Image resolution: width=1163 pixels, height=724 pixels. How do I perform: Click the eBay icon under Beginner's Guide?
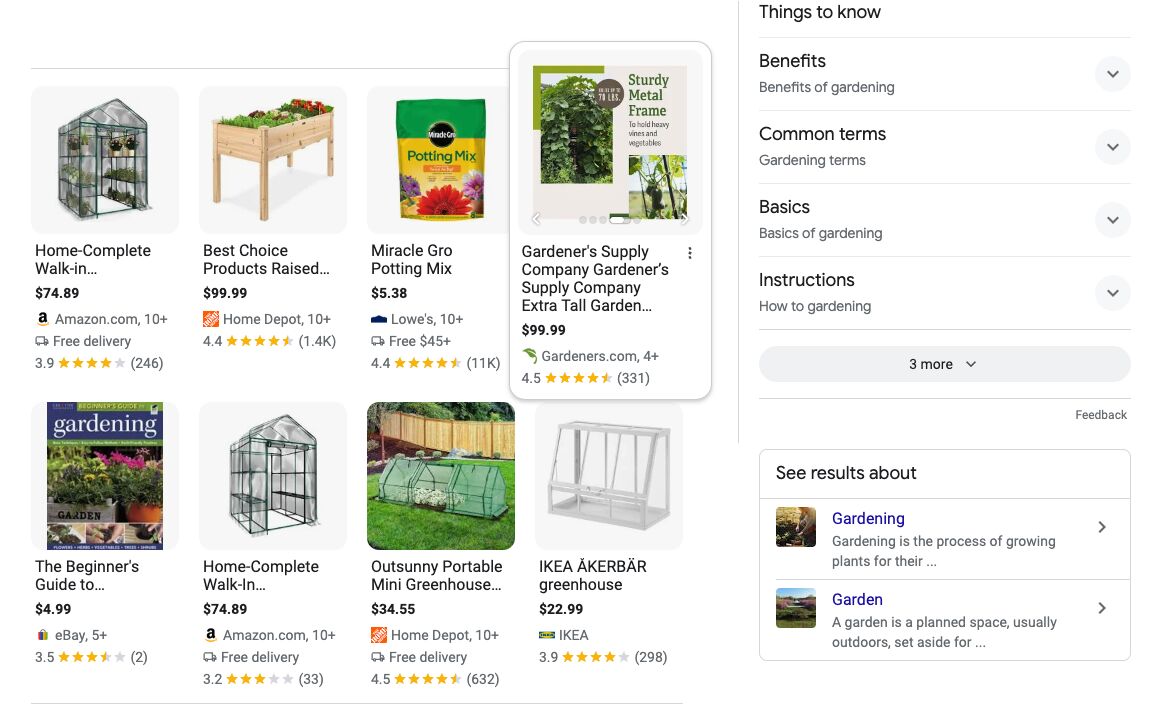(x=42, y=634)
